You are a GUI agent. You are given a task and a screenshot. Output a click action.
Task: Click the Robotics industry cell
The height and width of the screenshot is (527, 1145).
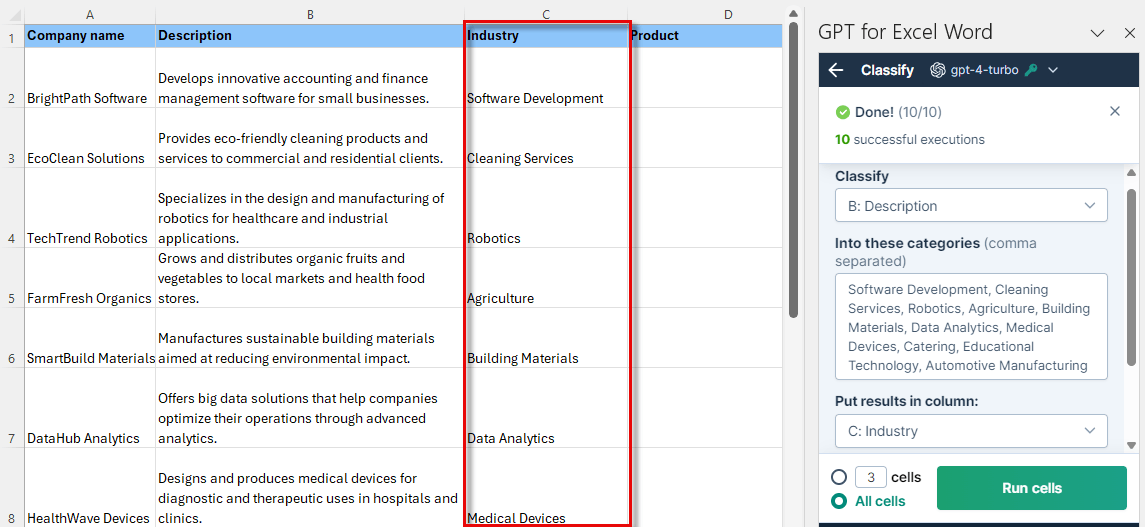tap(546, 208)
